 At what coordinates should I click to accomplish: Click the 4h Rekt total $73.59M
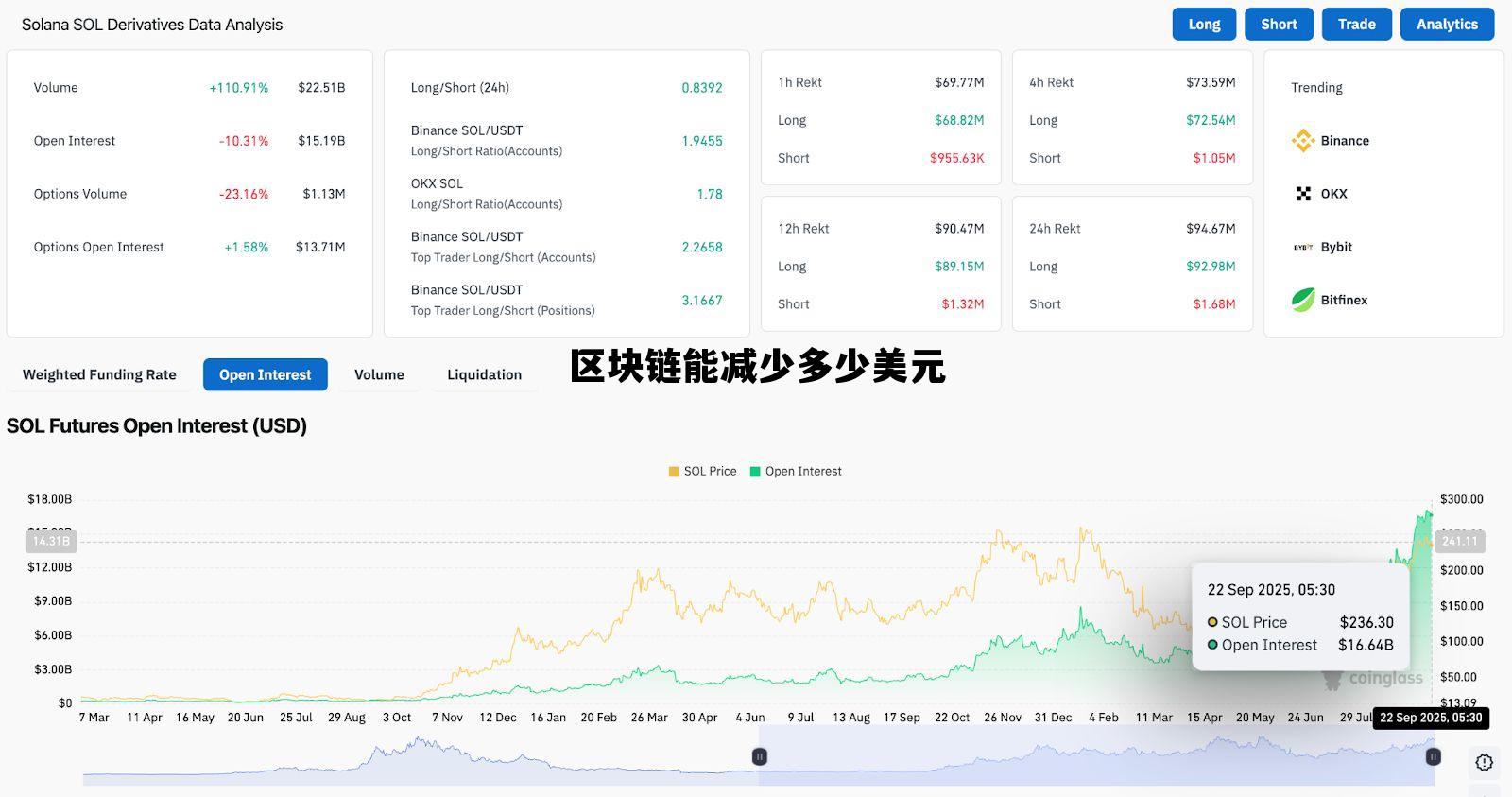click(x=1211, y=82)
